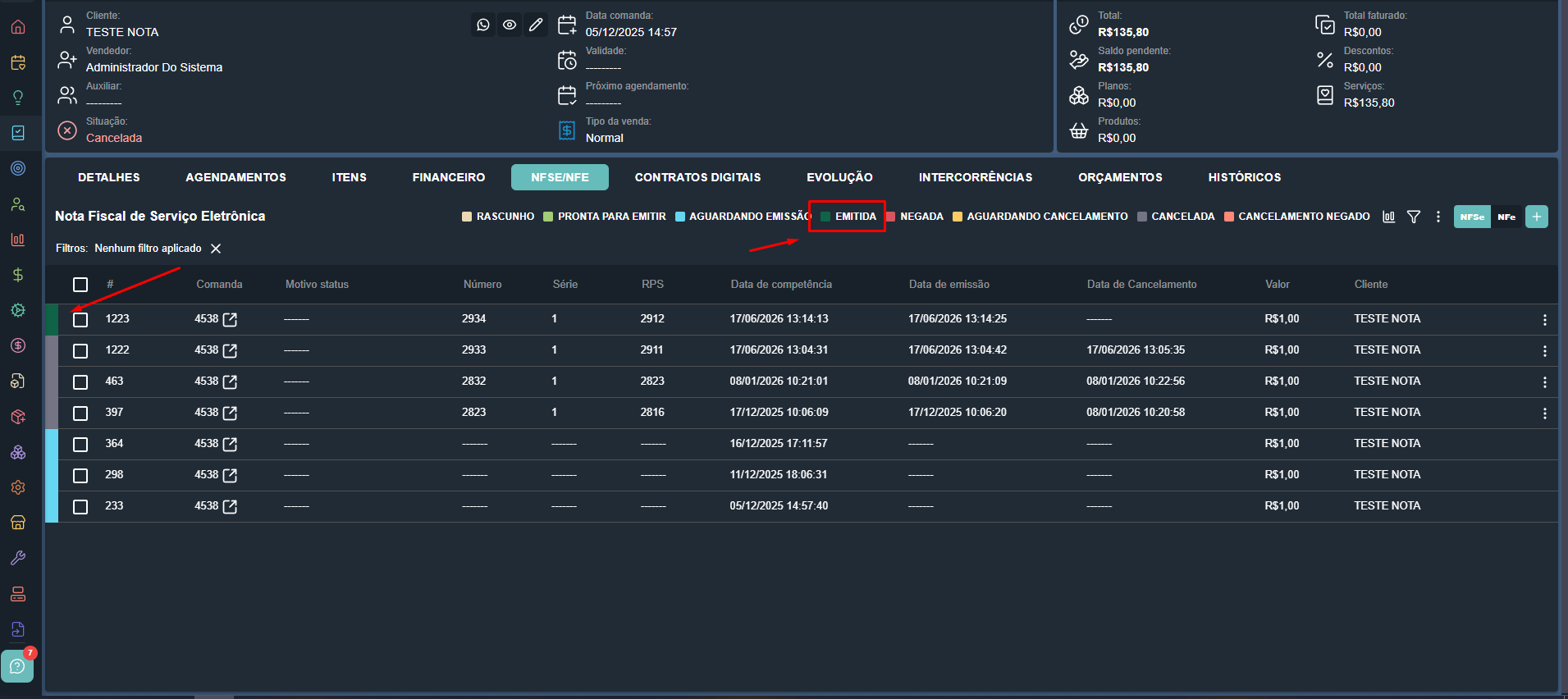Viewport: 1568px width, 699px height.
Task: Click the wrench tool sidebar icon
Action: click(18, 558)
